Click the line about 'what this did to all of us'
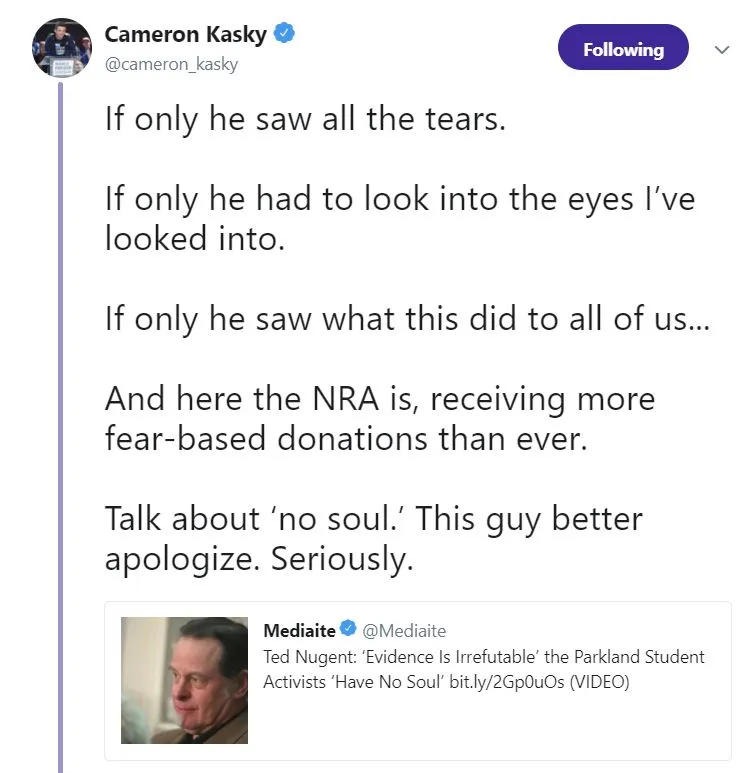The width and height of the screenshot is (750, 773). coord(406,319)
